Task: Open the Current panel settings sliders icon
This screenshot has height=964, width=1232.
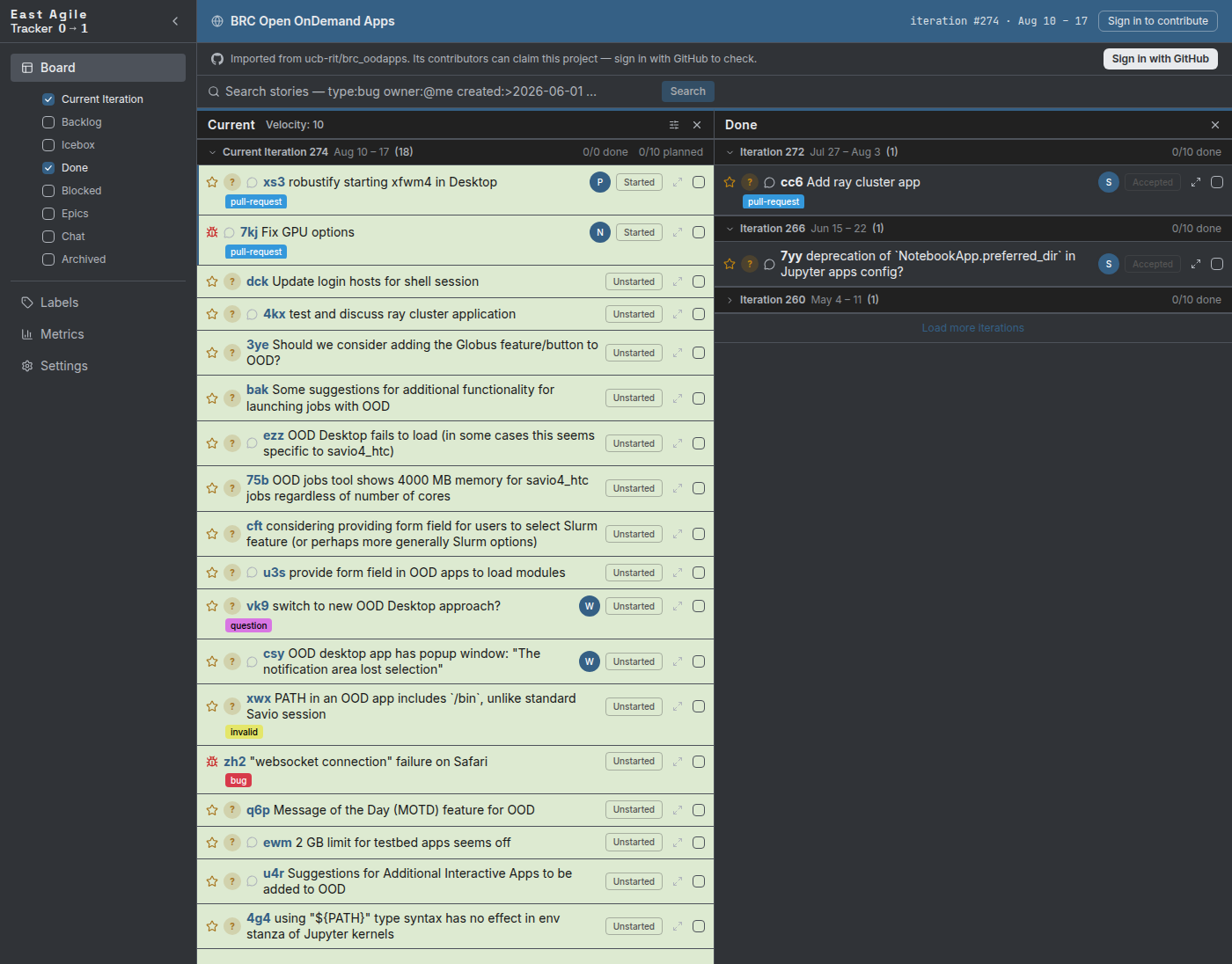Action: [674, 125]
